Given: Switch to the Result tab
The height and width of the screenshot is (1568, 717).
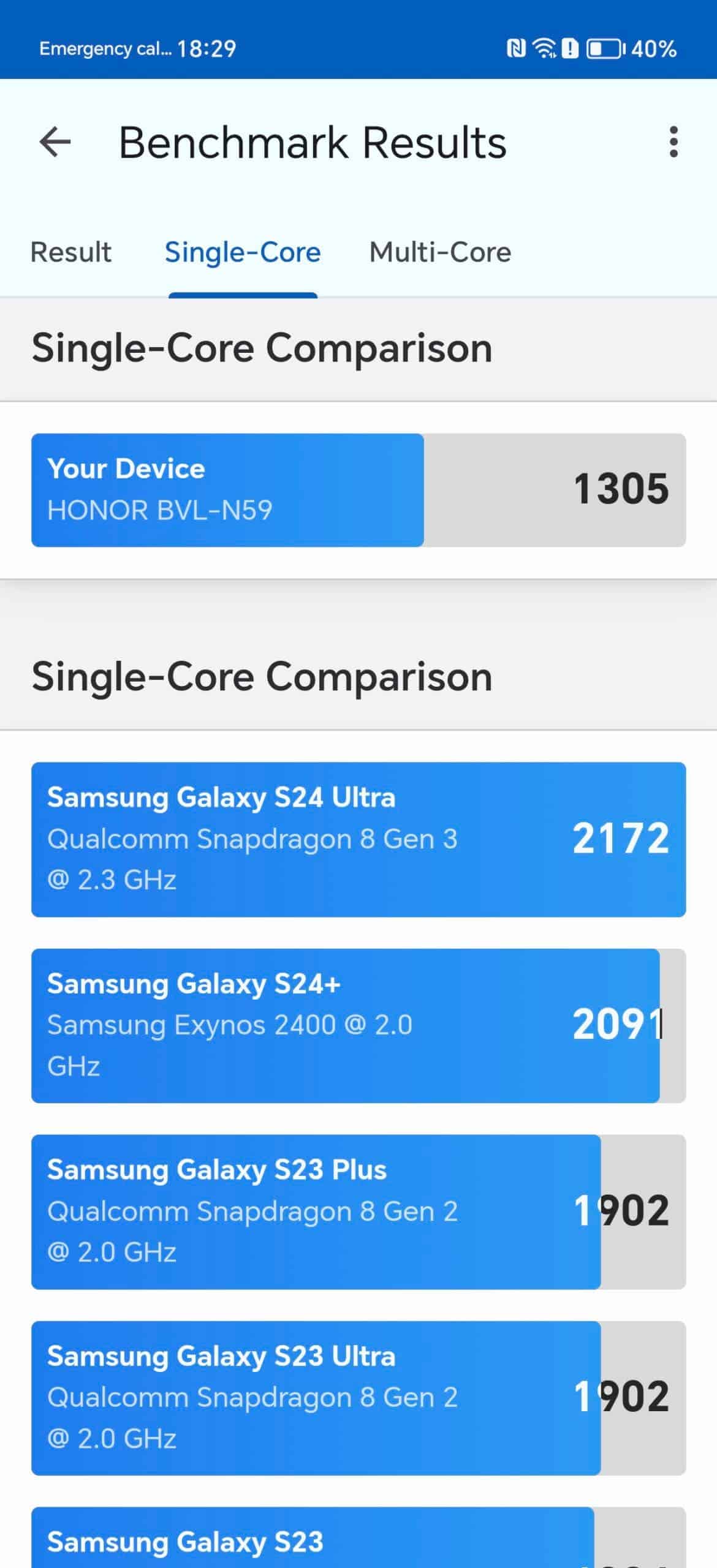Looking at the screenshot, I should point(71,252).
